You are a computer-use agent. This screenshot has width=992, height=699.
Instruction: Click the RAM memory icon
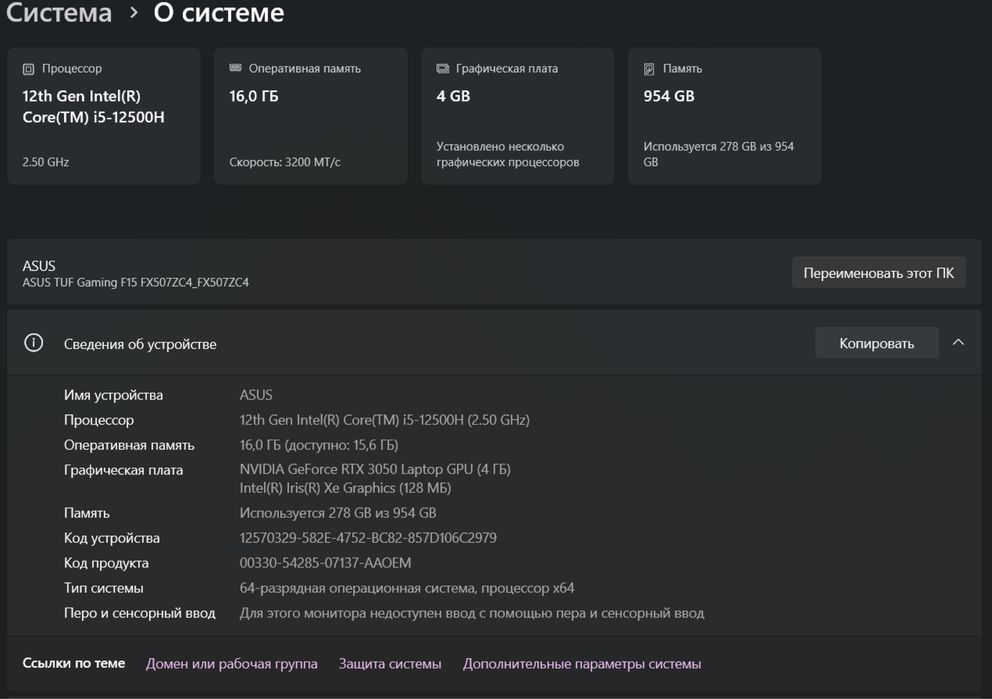click(x=235, y=68)
